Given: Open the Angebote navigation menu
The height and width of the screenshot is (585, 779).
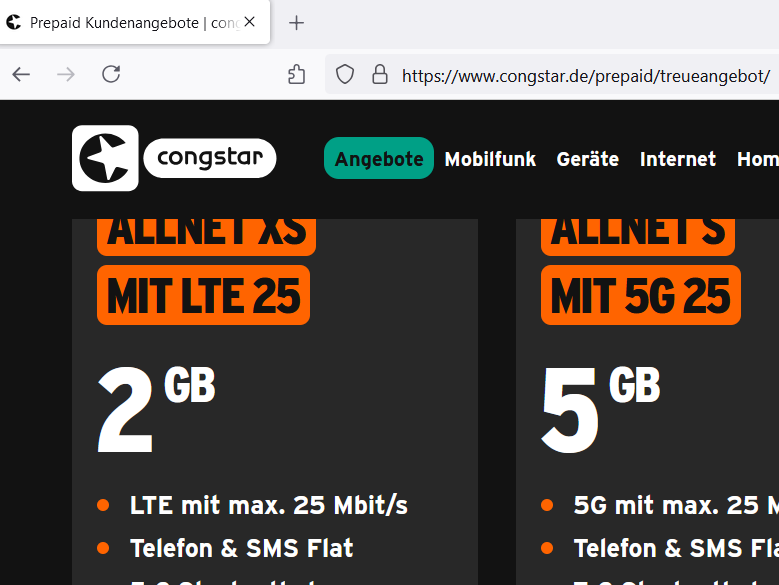Looking at the screenshot, I should click(x=379, y=159).
